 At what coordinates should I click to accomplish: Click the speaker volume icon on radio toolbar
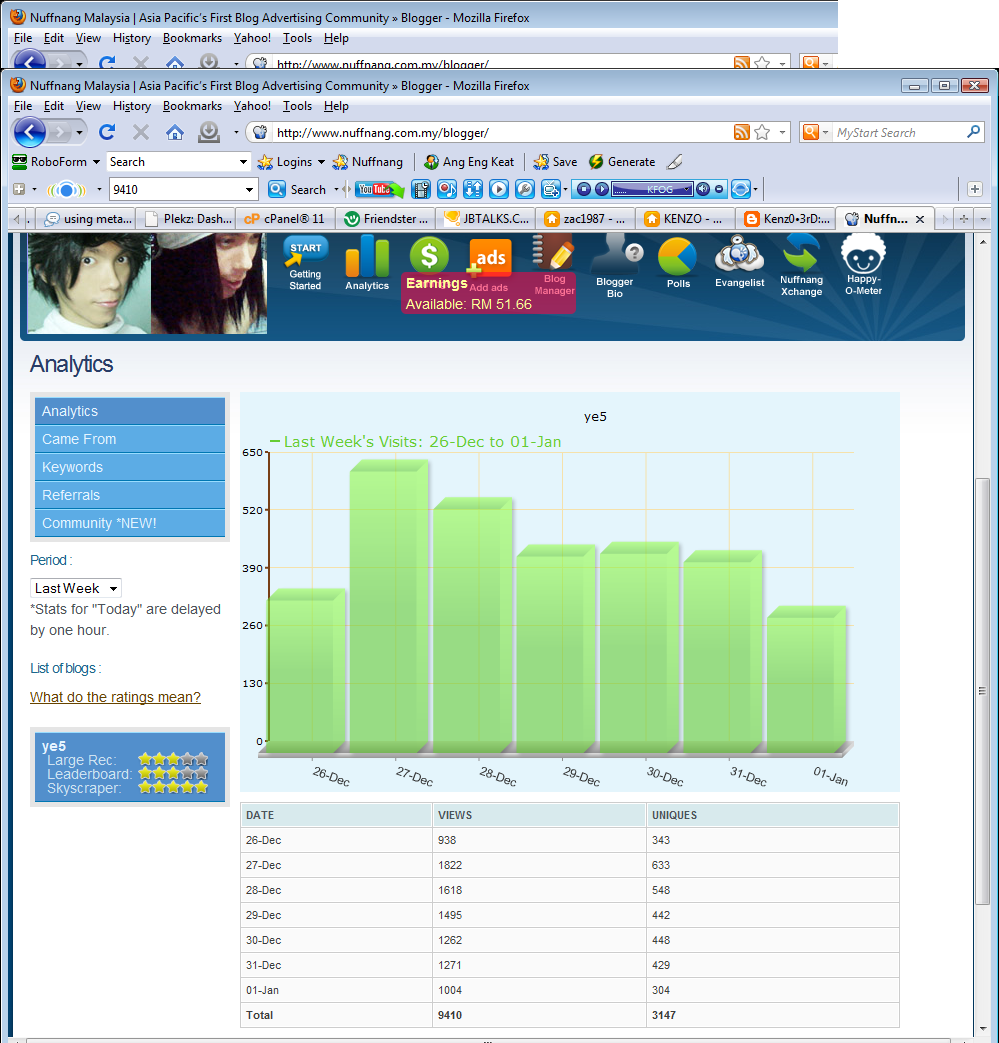[702, 190]
